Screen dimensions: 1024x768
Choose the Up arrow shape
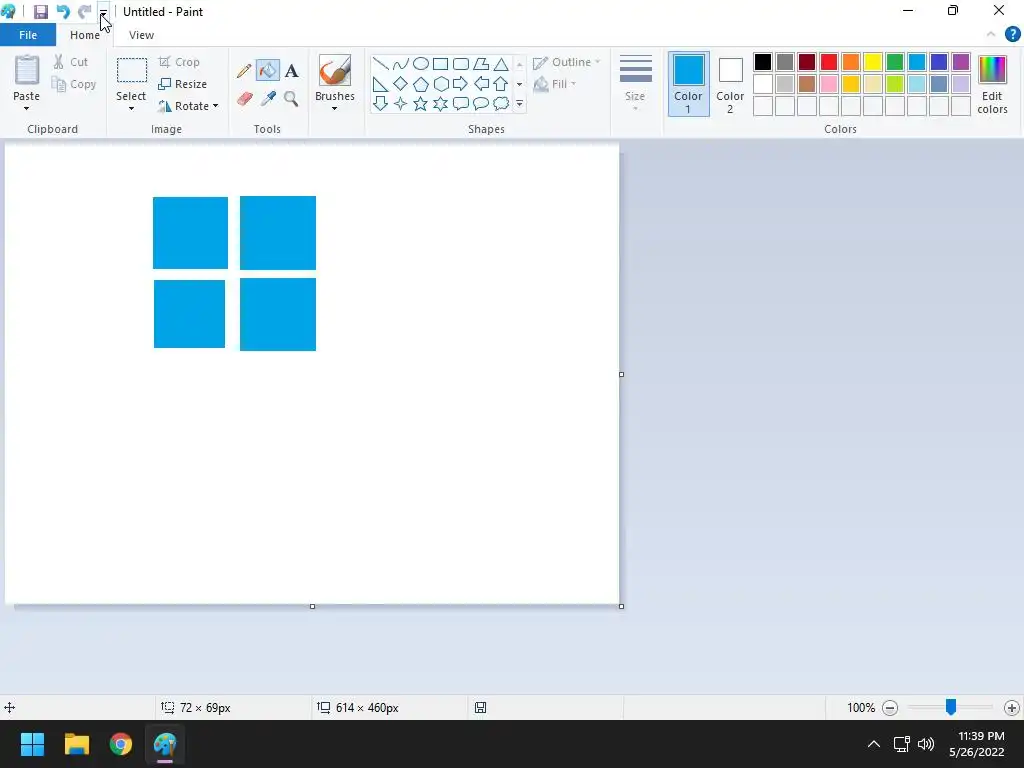click(501, 84)
